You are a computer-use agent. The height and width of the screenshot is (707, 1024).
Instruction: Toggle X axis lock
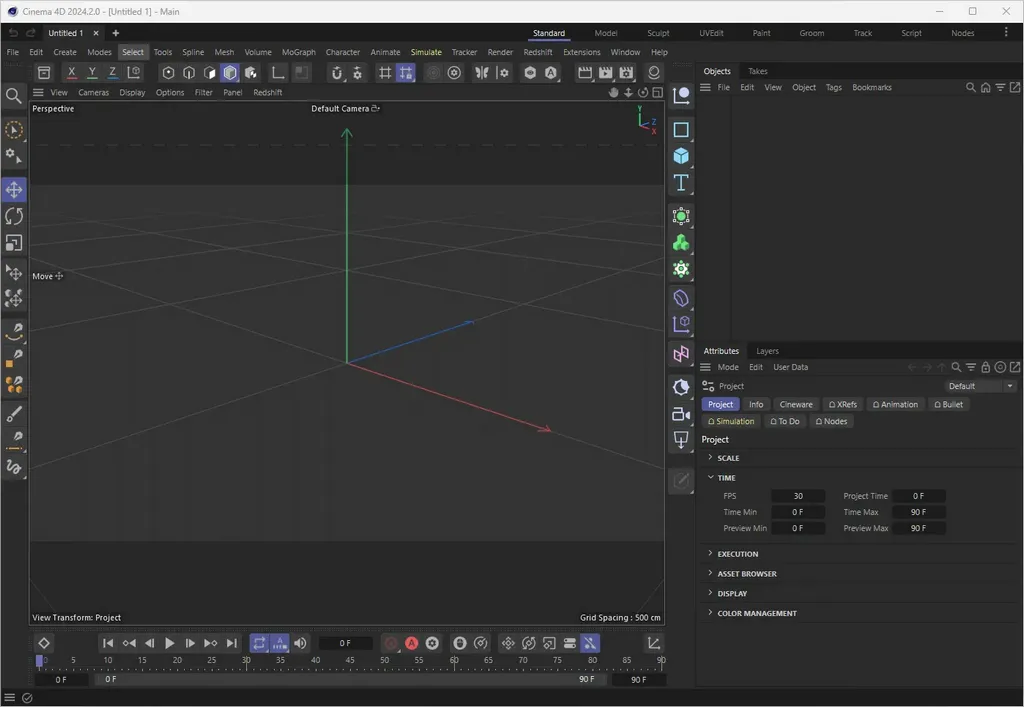click(x=72, y=72)
